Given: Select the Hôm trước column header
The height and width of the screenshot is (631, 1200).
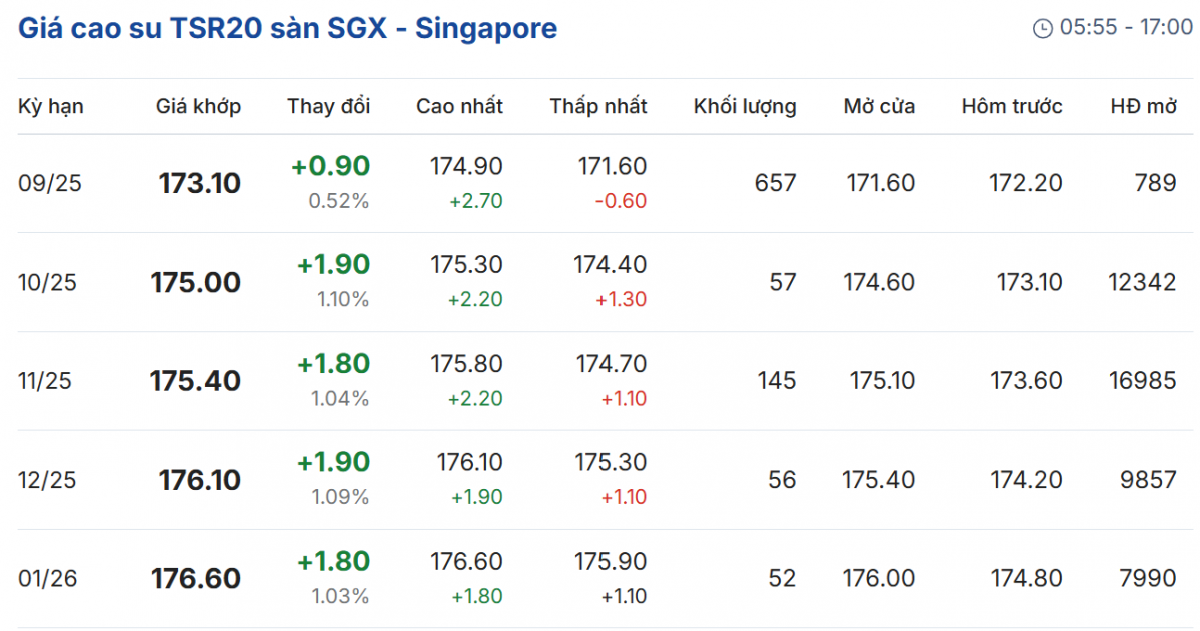Looking at the screenshot, I should coord(1012,106).
